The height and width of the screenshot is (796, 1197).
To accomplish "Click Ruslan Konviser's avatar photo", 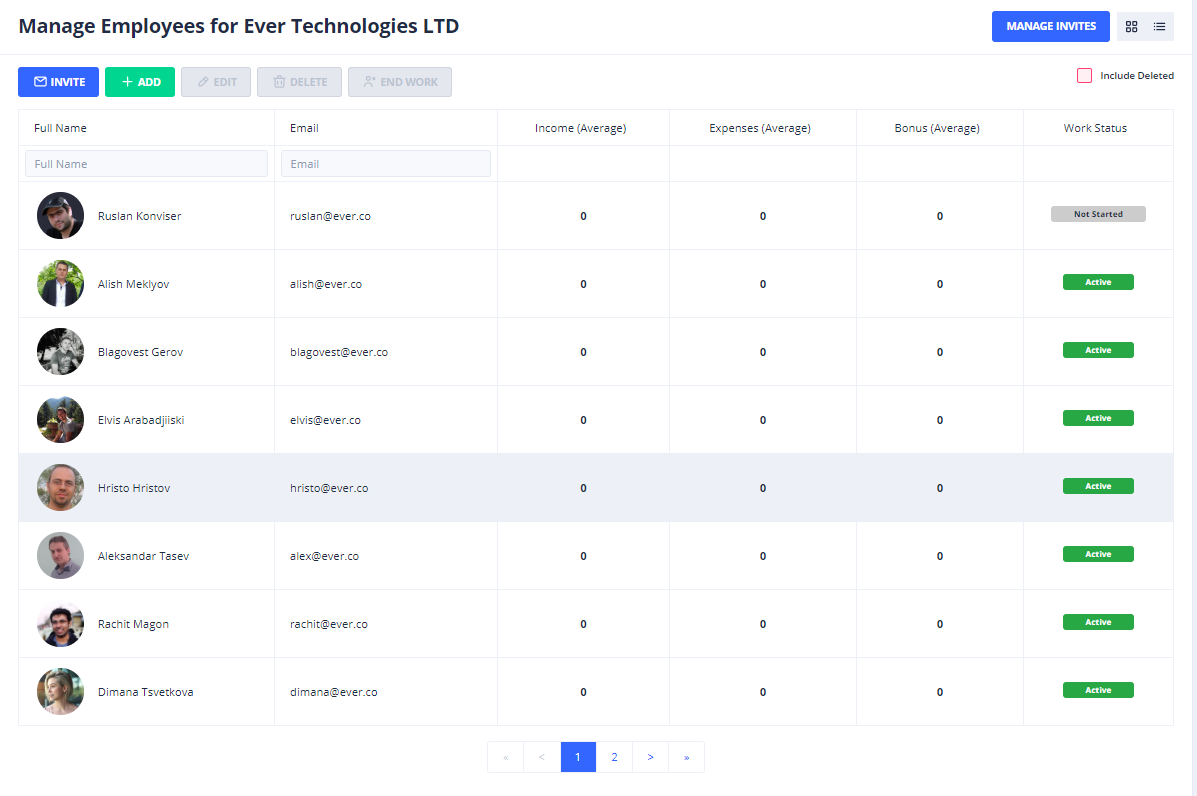I will [x=60, y=216].
